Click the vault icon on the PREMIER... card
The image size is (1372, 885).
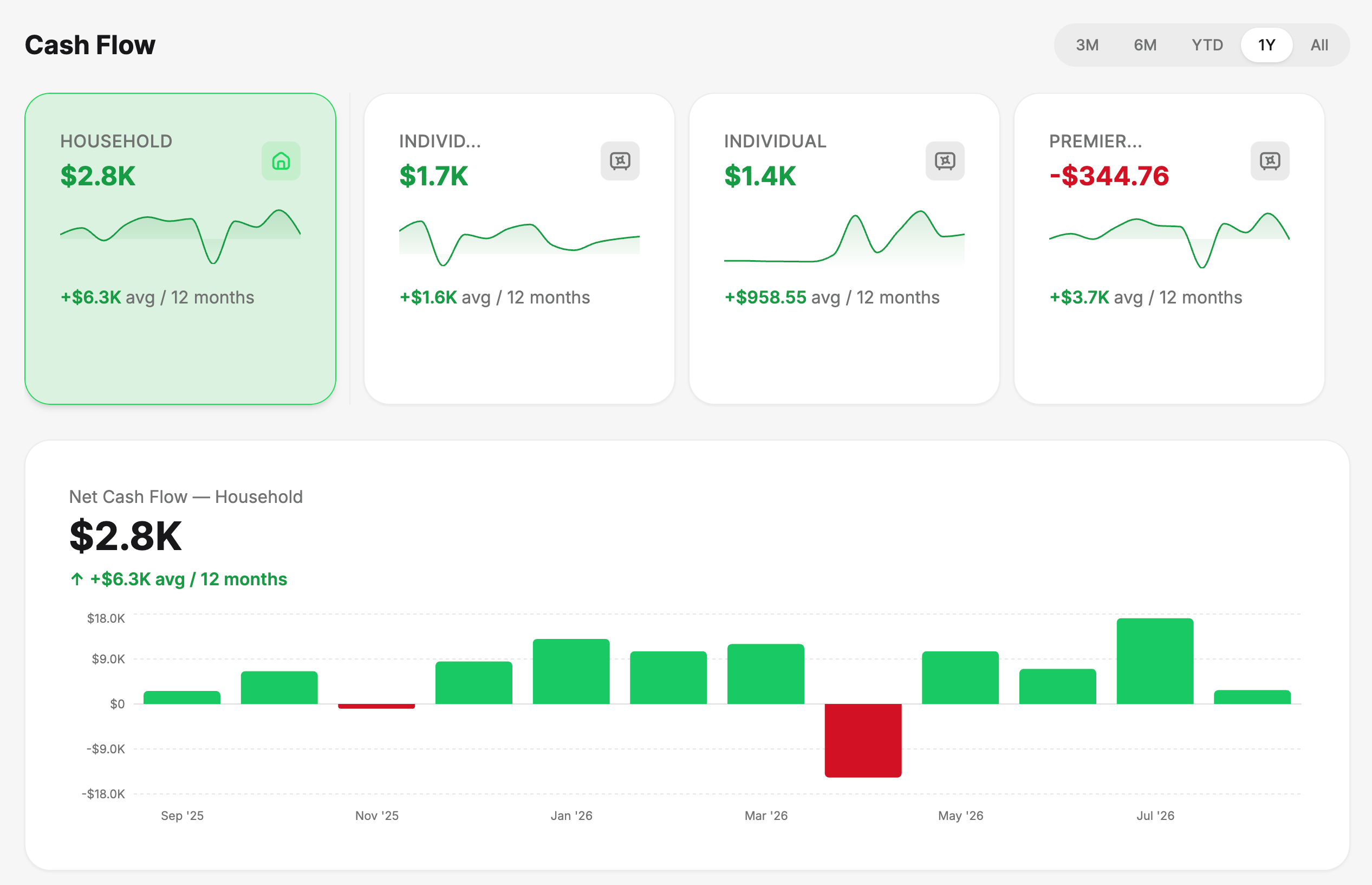click(x=1270, y=161)
